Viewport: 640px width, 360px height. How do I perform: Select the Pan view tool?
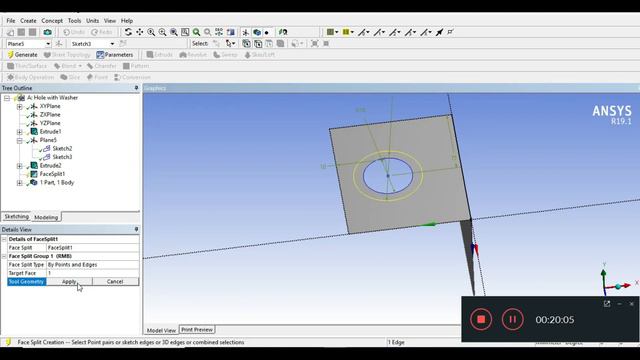[140, 32]
